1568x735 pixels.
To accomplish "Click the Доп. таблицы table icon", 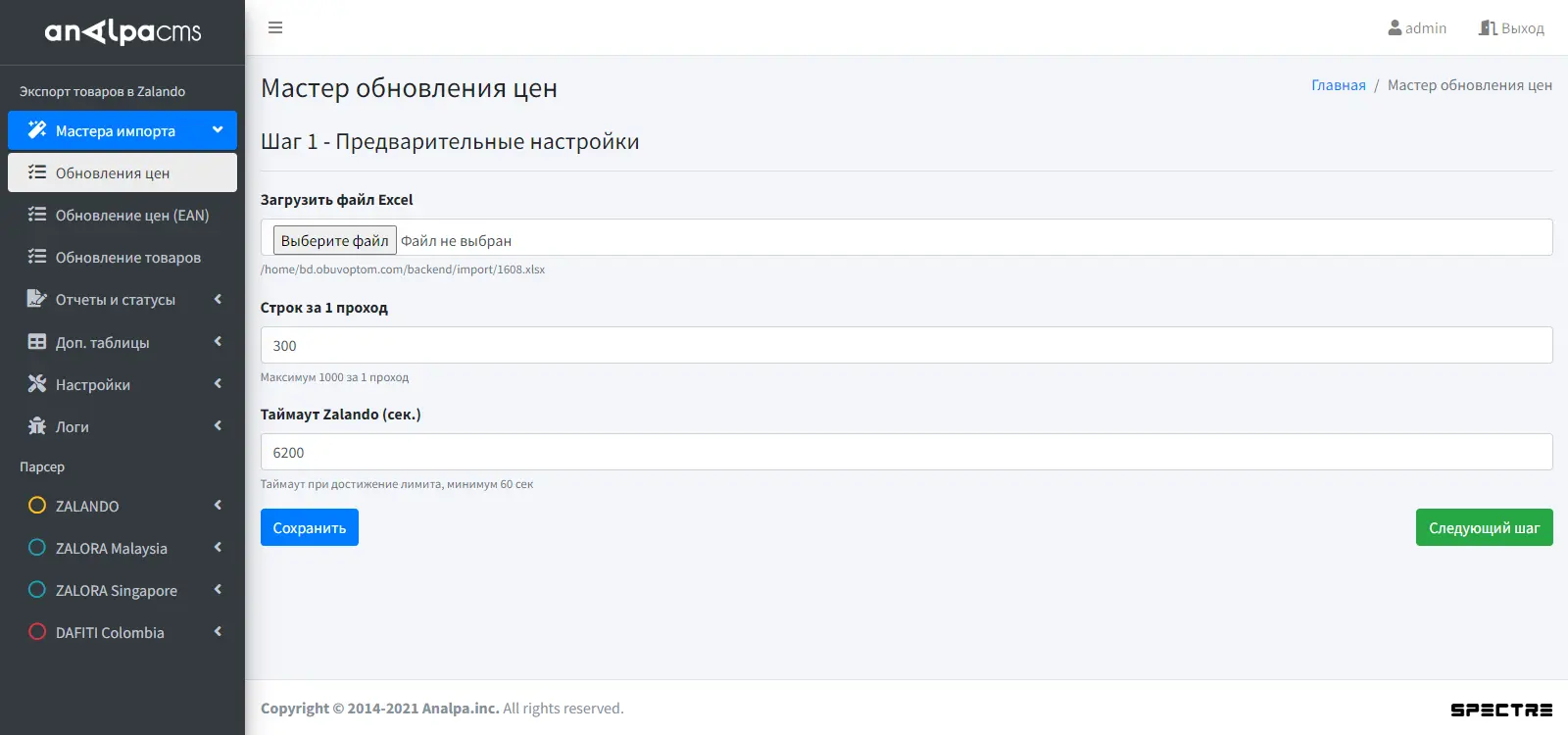I will pos(37,342).
